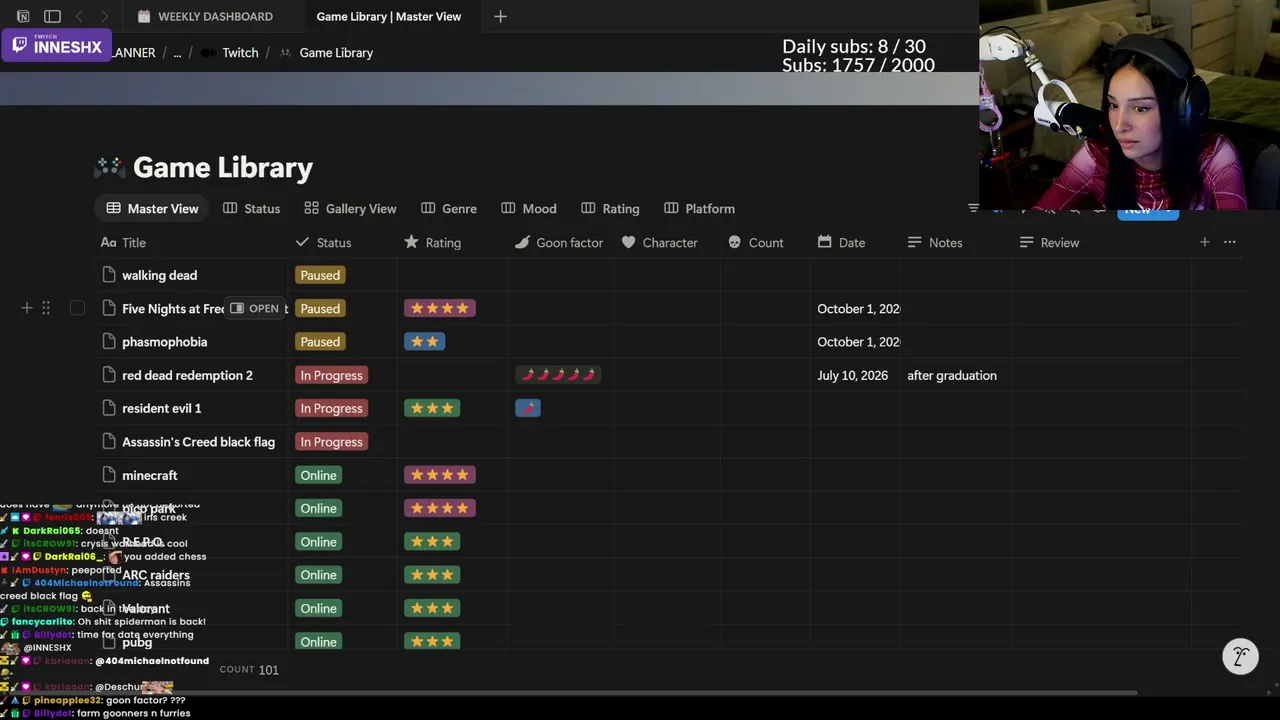The height and width of the screenshot is (720, 1280).
Task: Switch to the Status board view
Action: [x=251, y=209]
